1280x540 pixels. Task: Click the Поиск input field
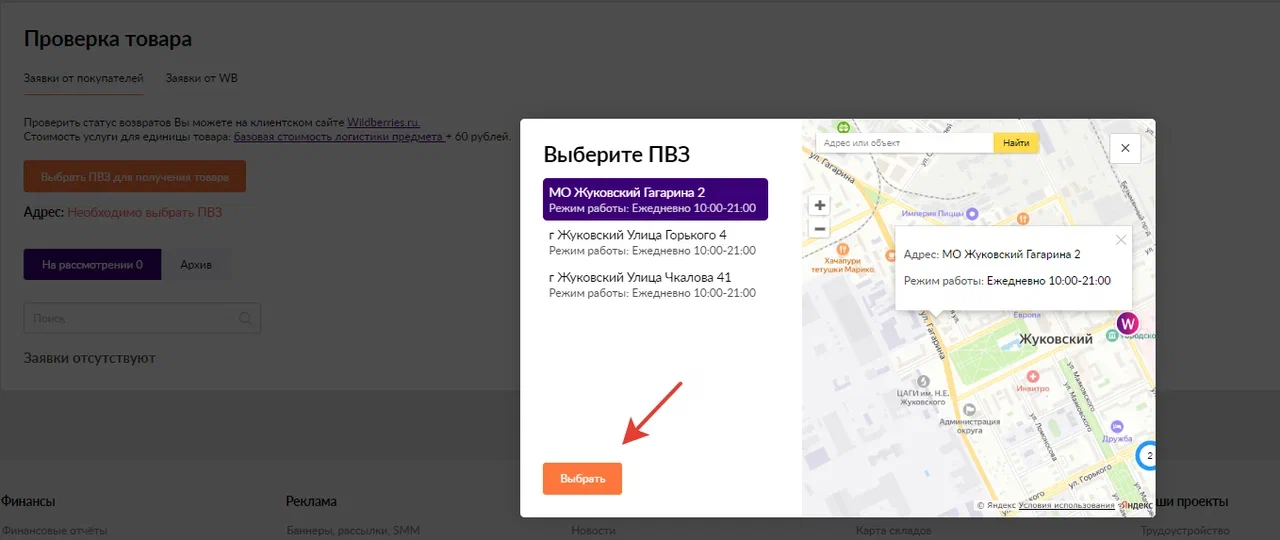[x=142, y=319]
